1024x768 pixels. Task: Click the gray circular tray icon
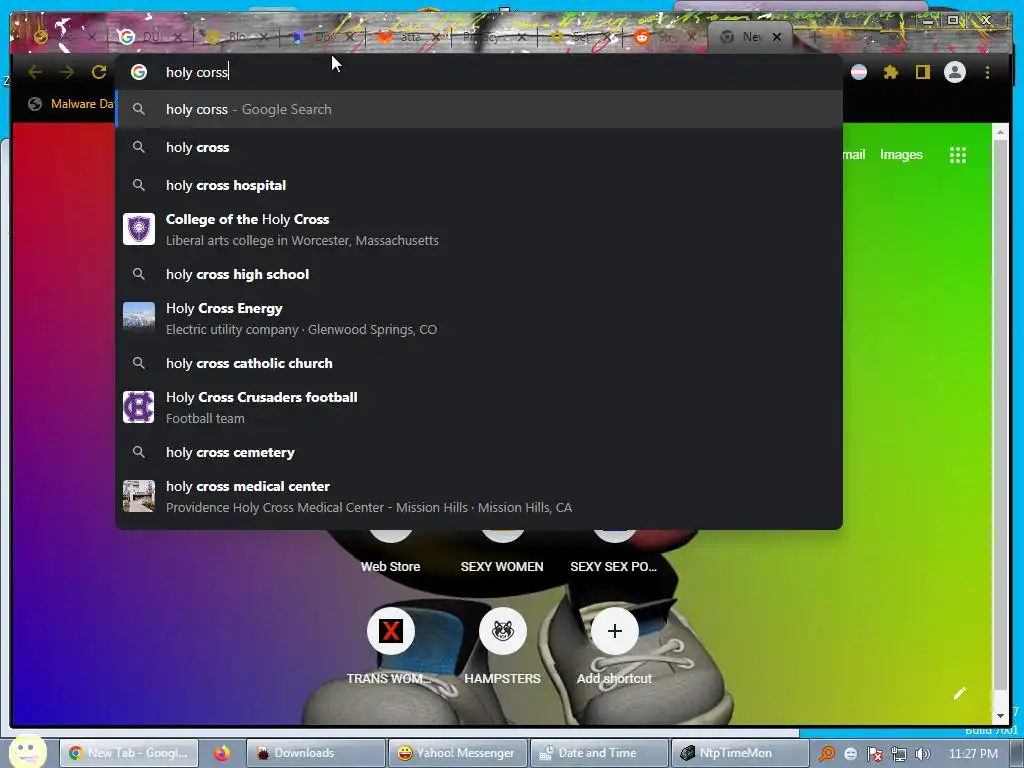click(851, 754)
